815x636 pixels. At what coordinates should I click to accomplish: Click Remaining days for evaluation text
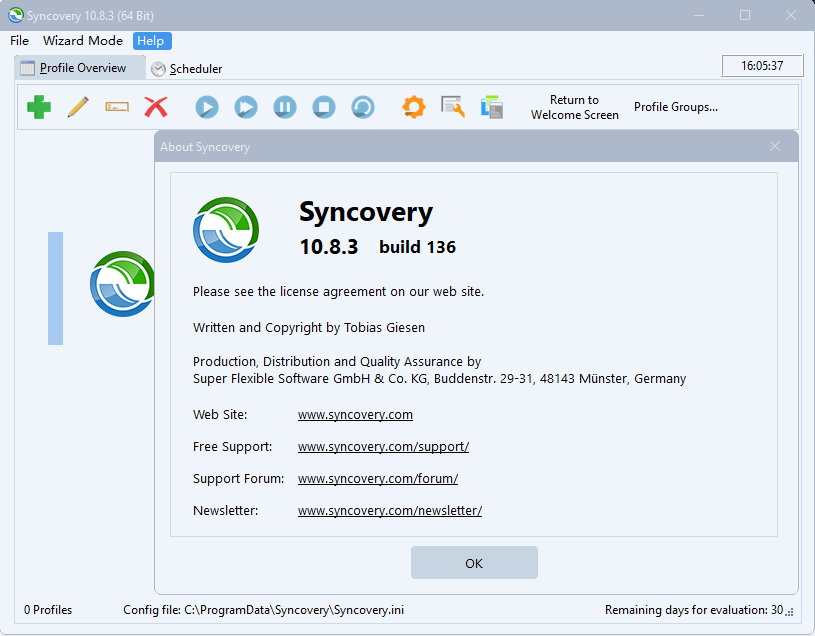pos(694,610)
